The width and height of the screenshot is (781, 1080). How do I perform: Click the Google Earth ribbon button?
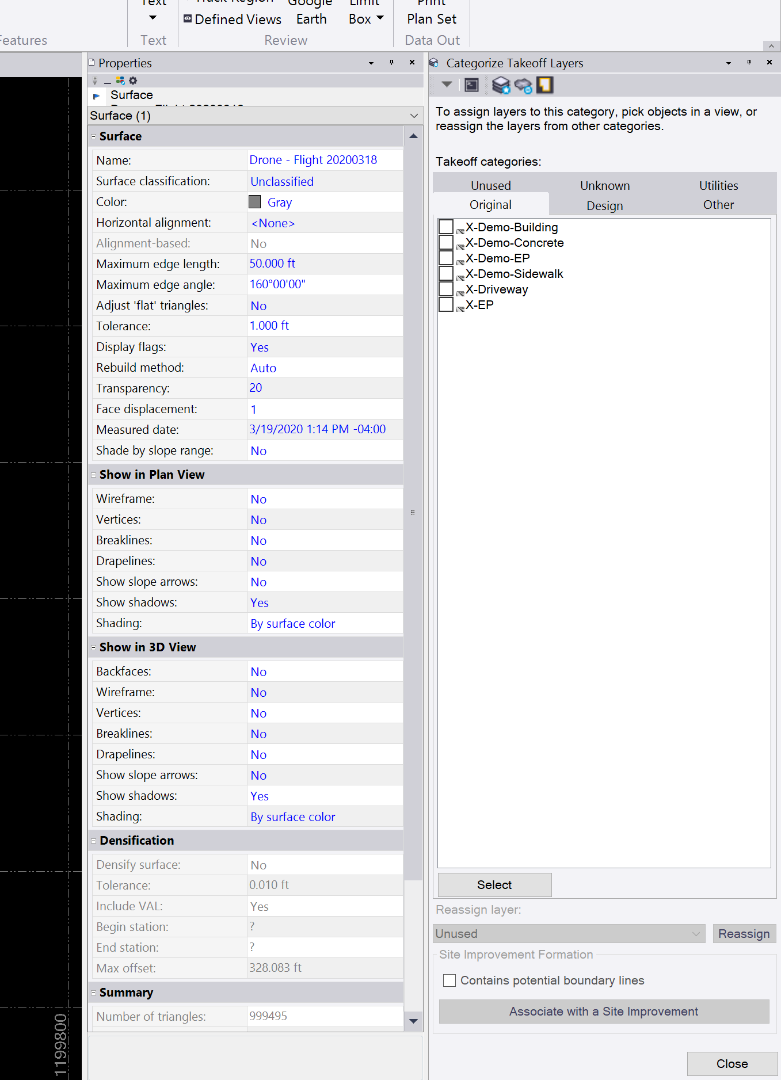(311, 12)
